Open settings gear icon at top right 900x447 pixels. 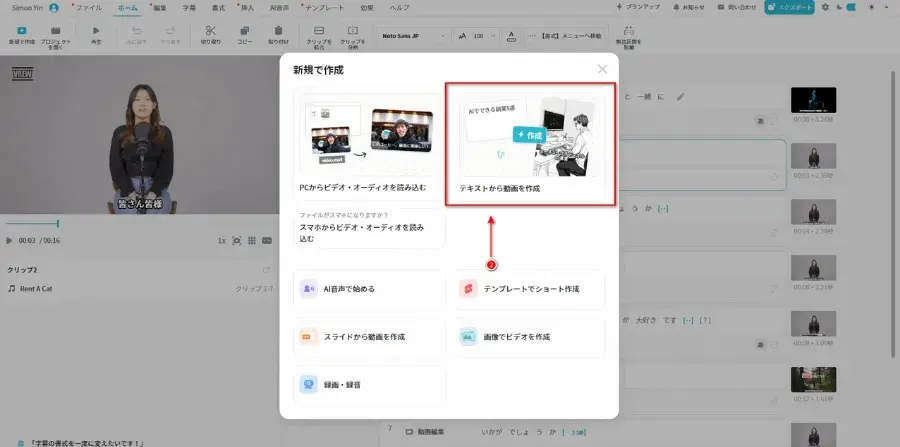(825, 7)
